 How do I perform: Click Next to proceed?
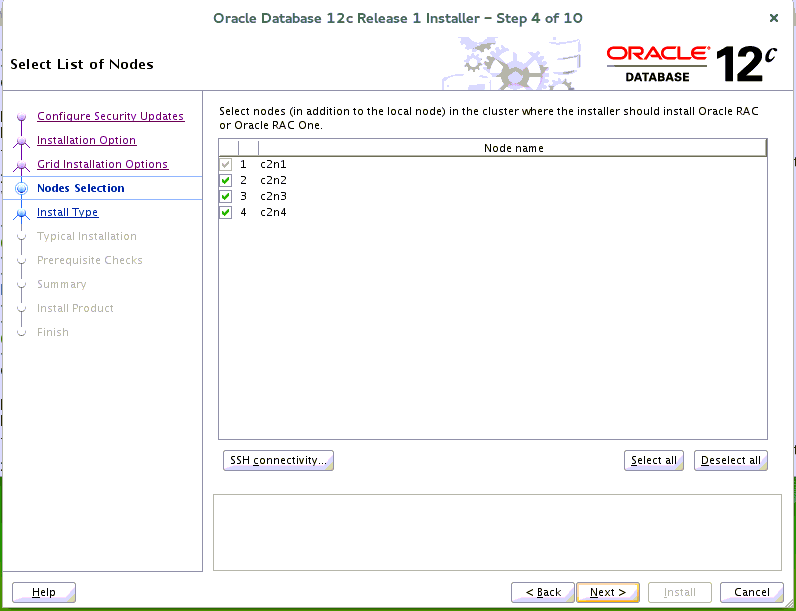[608, 592]
